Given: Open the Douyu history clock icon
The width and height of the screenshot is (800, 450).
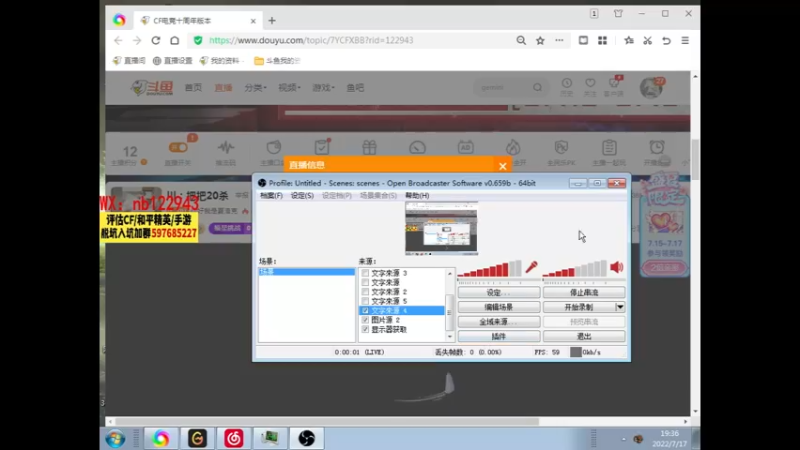Looking at the screenshot, I should [567, 83].
